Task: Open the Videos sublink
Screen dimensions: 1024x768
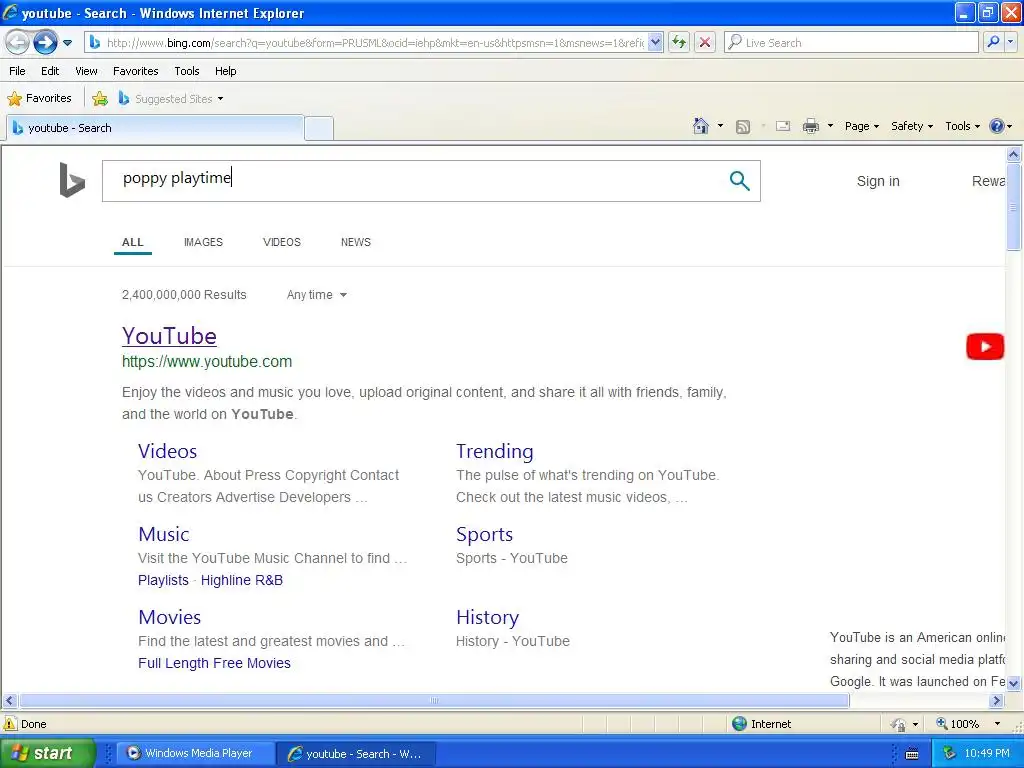Action: click(x=167, y=451)
